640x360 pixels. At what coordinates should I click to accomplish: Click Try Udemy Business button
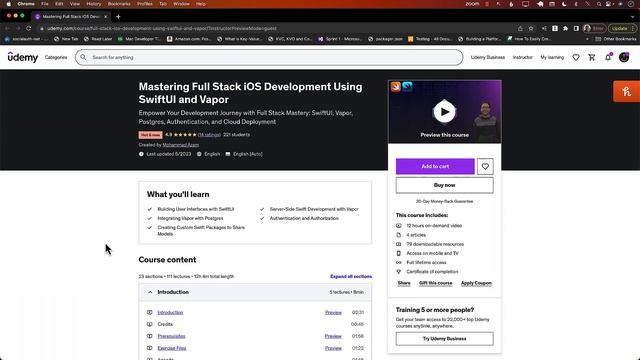click(x=444, y=338)
